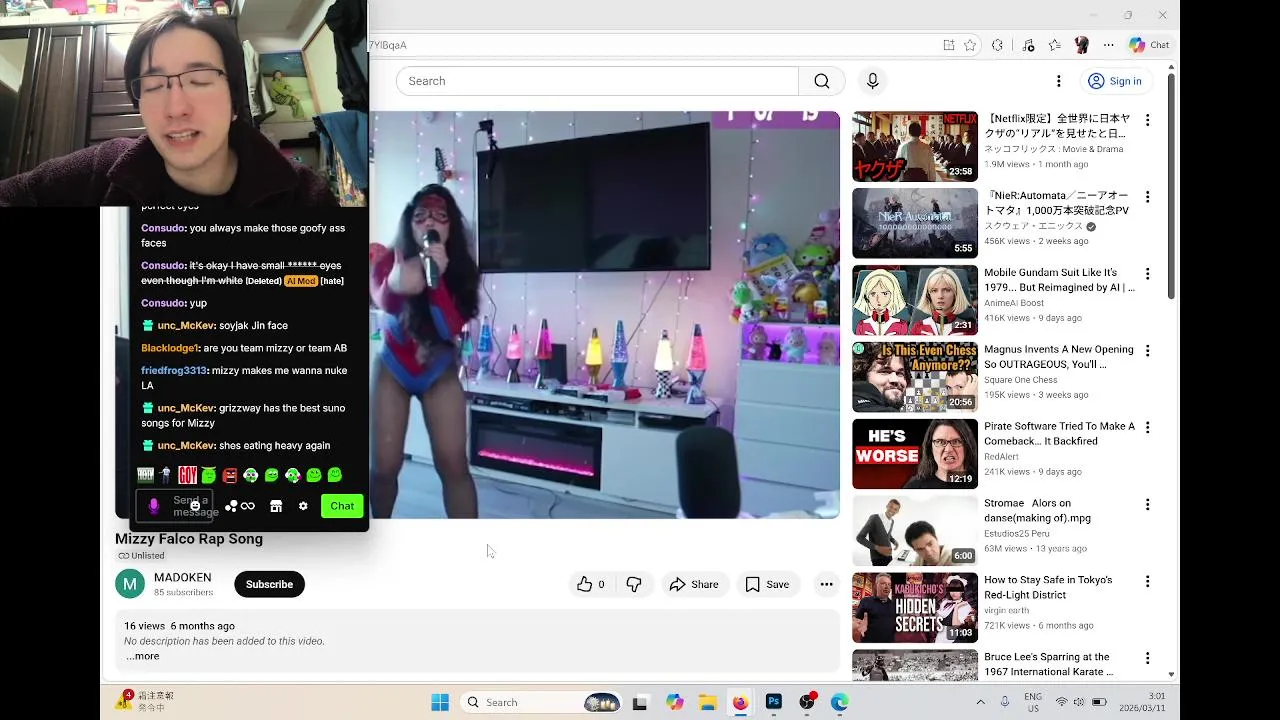
Task: Open Tokyo Red-Light District video title
Action: pos(1048,588)
